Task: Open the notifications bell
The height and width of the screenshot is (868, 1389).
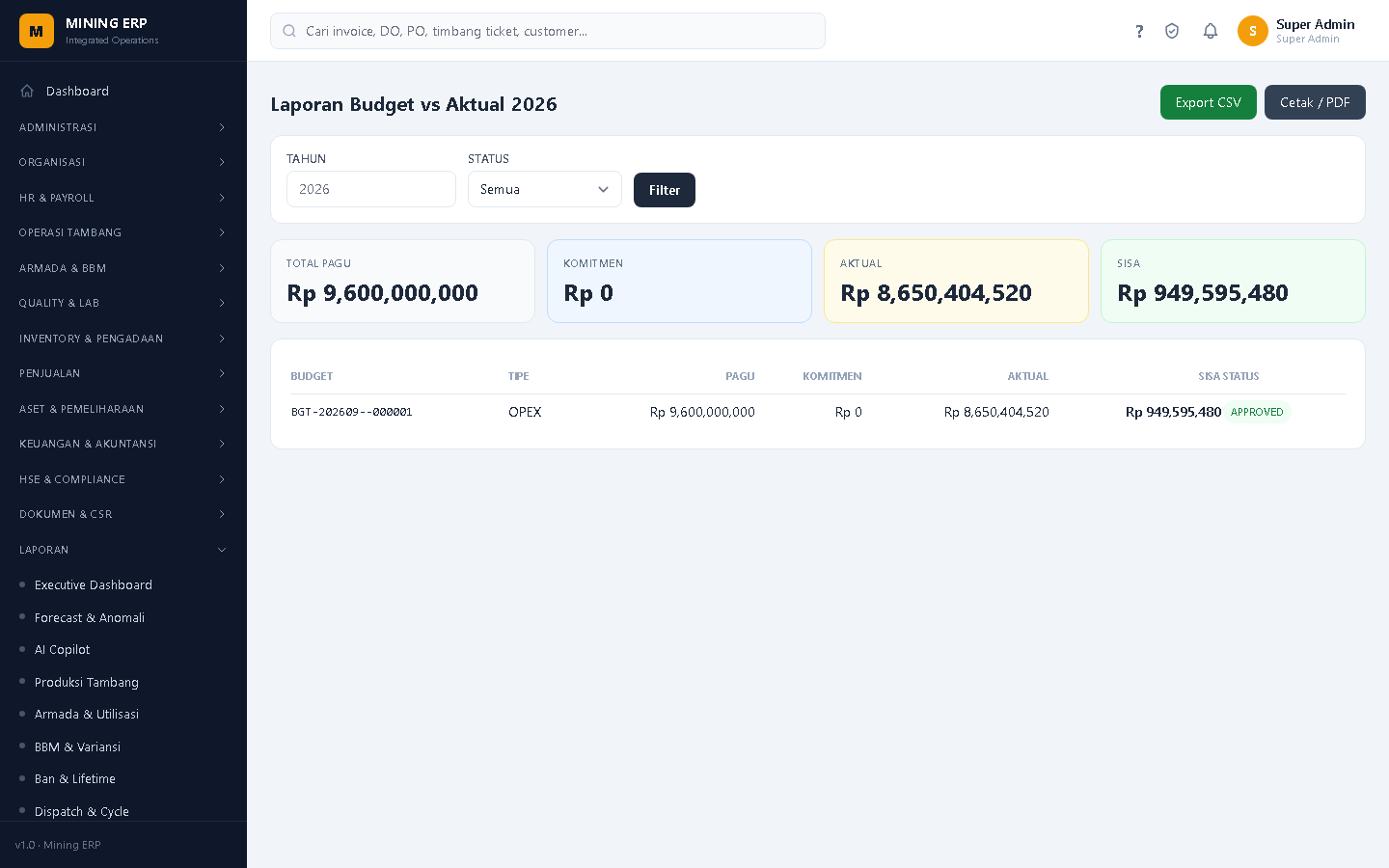Action: pyautogui.click(x=1211, y=31)
